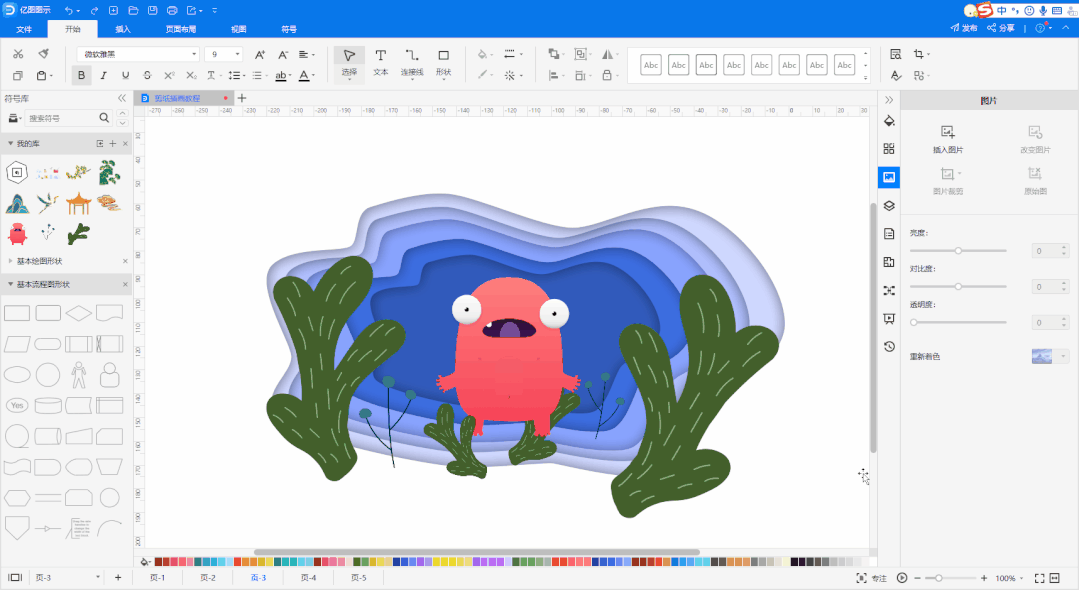The width and height of the screenshot is (1079, 590).
Task: Click the Undo arrow in title bar
Action: (x=69, y=10)
